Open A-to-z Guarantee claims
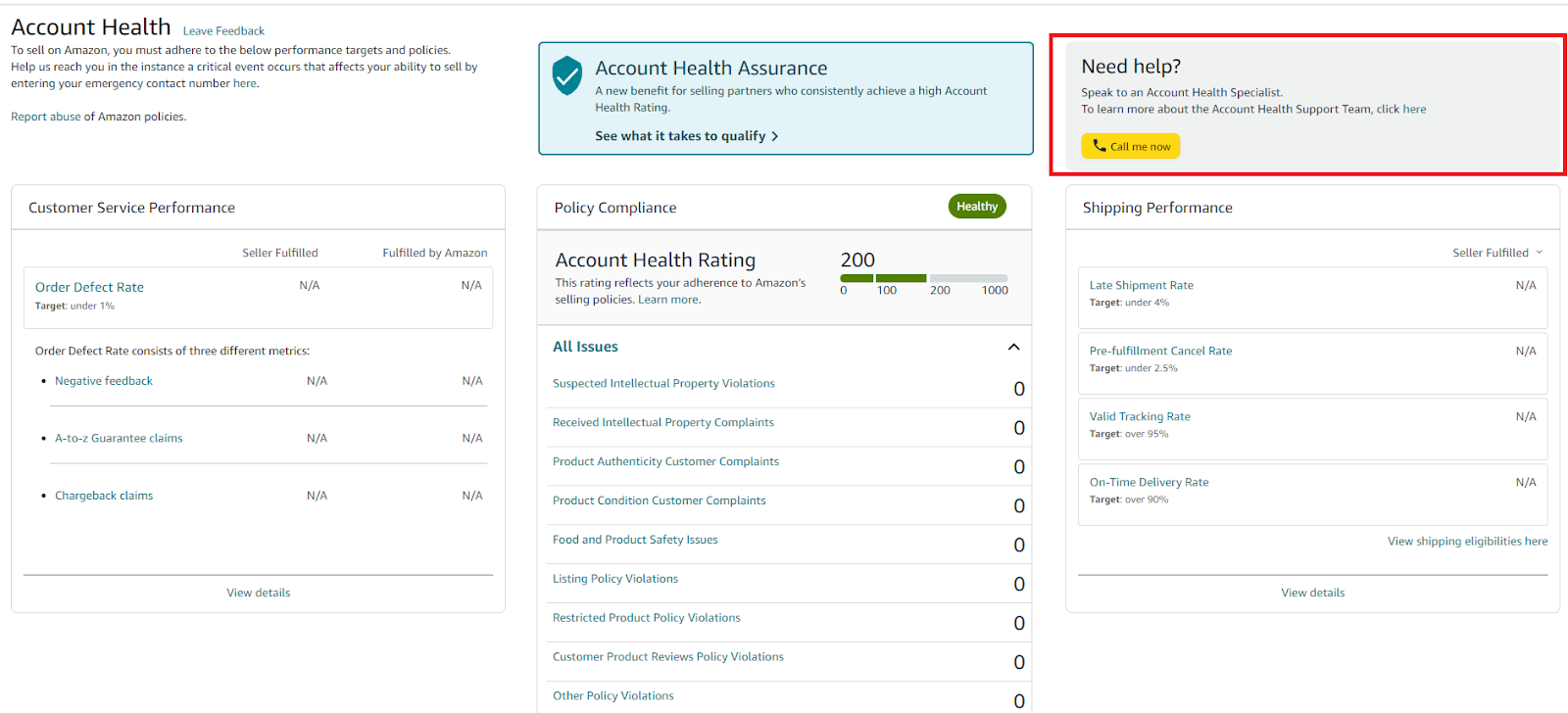 [119, 438]
